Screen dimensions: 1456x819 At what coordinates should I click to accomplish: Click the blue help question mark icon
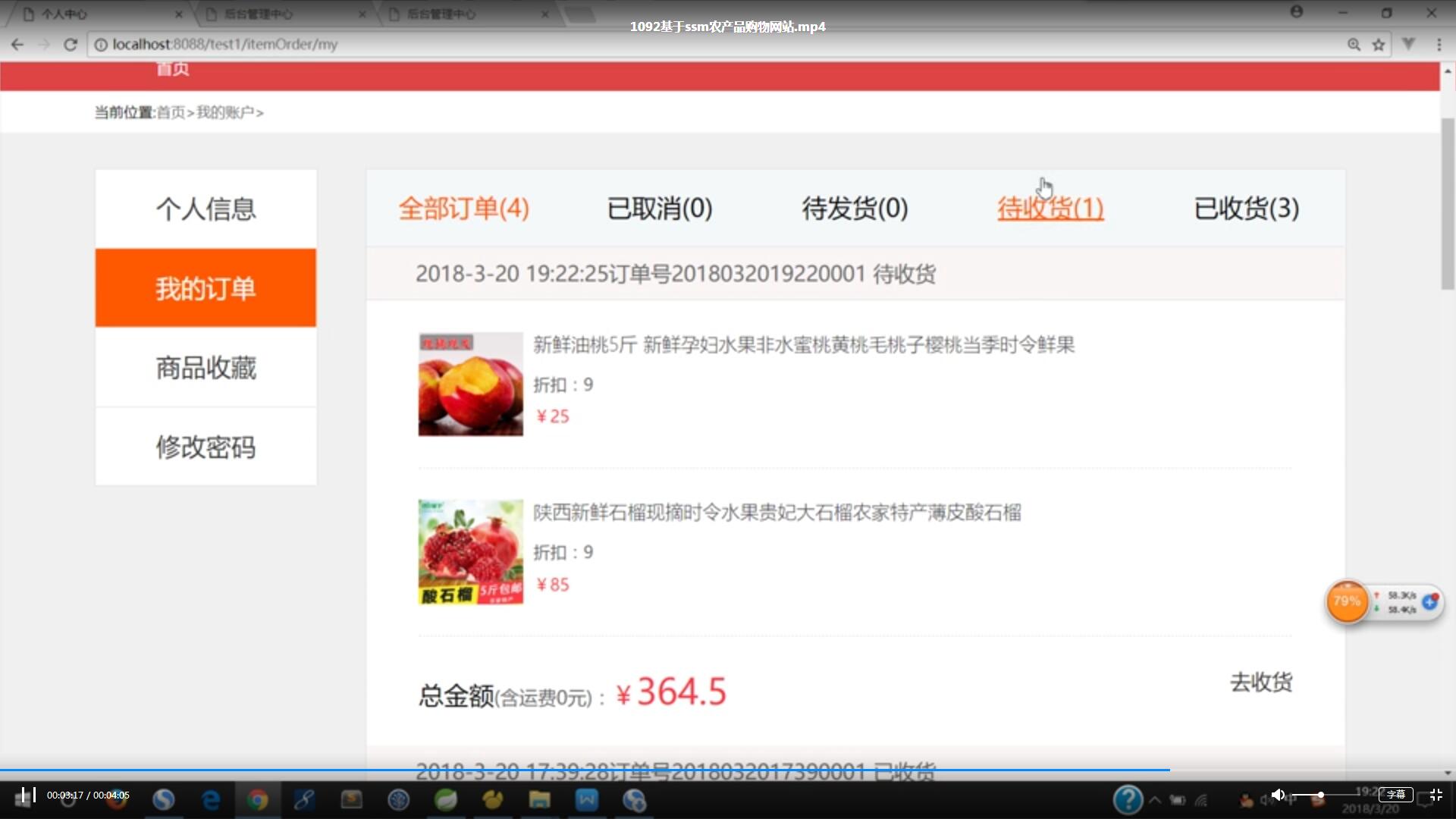[x=1128, y=799]
